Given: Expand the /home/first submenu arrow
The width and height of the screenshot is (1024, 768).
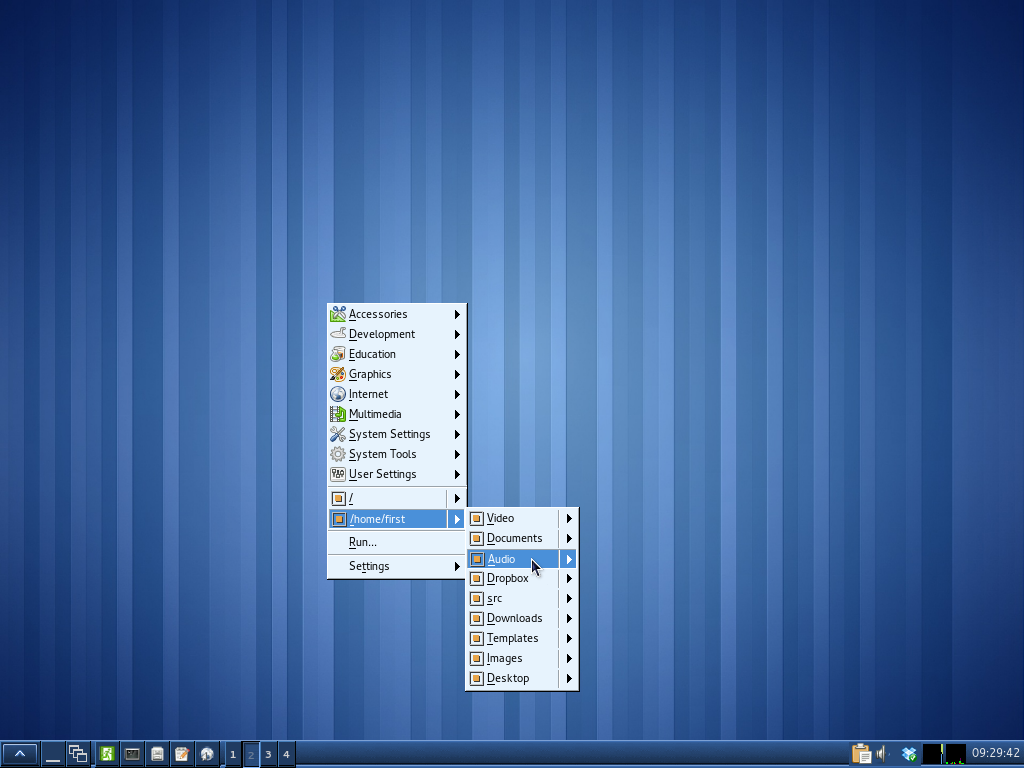Looking at the screenshot, I should 456,519.
